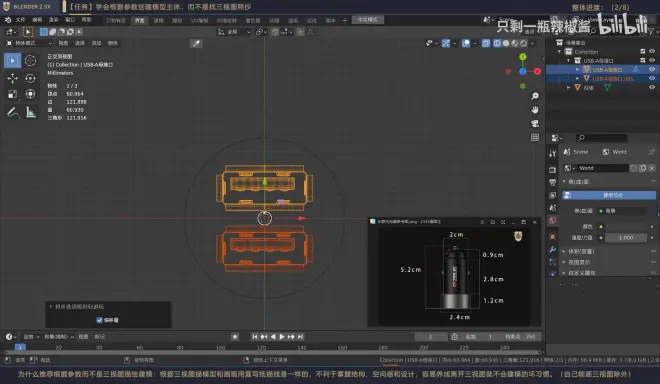Toggle the checkbox in the operator panel
Viewport: 660px width, 384px height.
[x=100, y=320]
